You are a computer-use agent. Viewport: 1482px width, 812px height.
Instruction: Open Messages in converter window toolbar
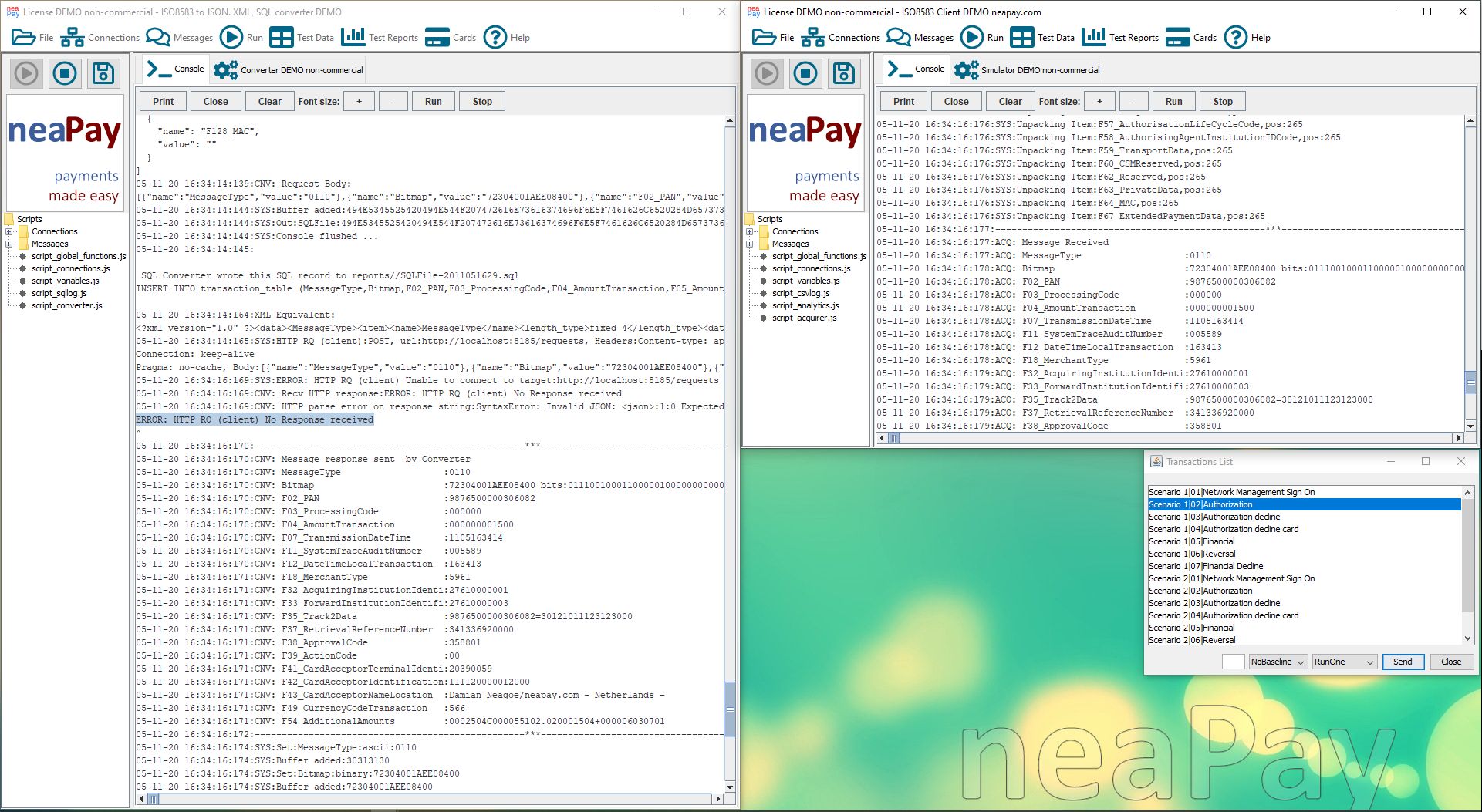click(179, 37)
